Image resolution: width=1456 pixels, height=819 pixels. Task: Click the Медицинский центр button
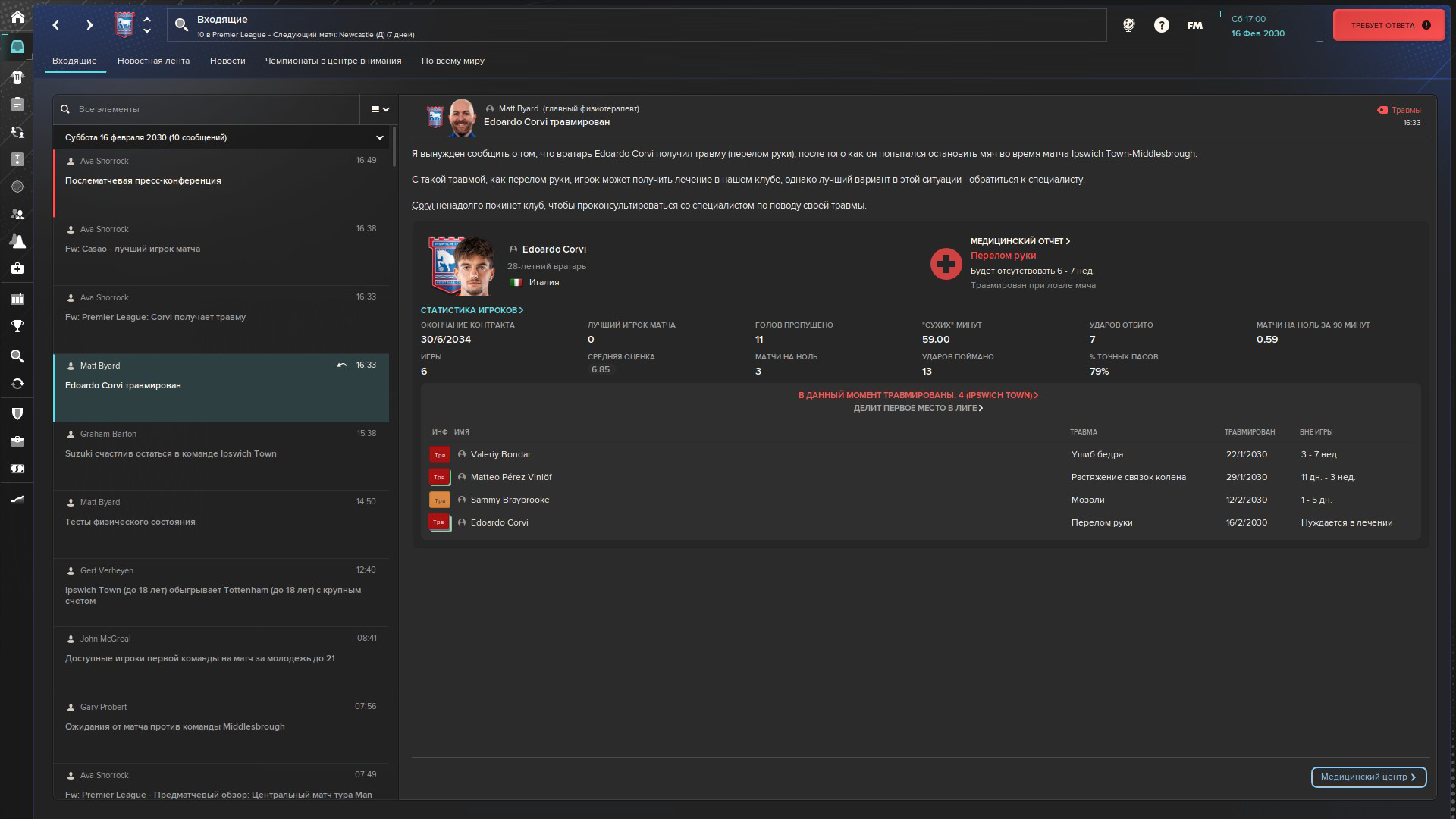(x=1368, y=777)
